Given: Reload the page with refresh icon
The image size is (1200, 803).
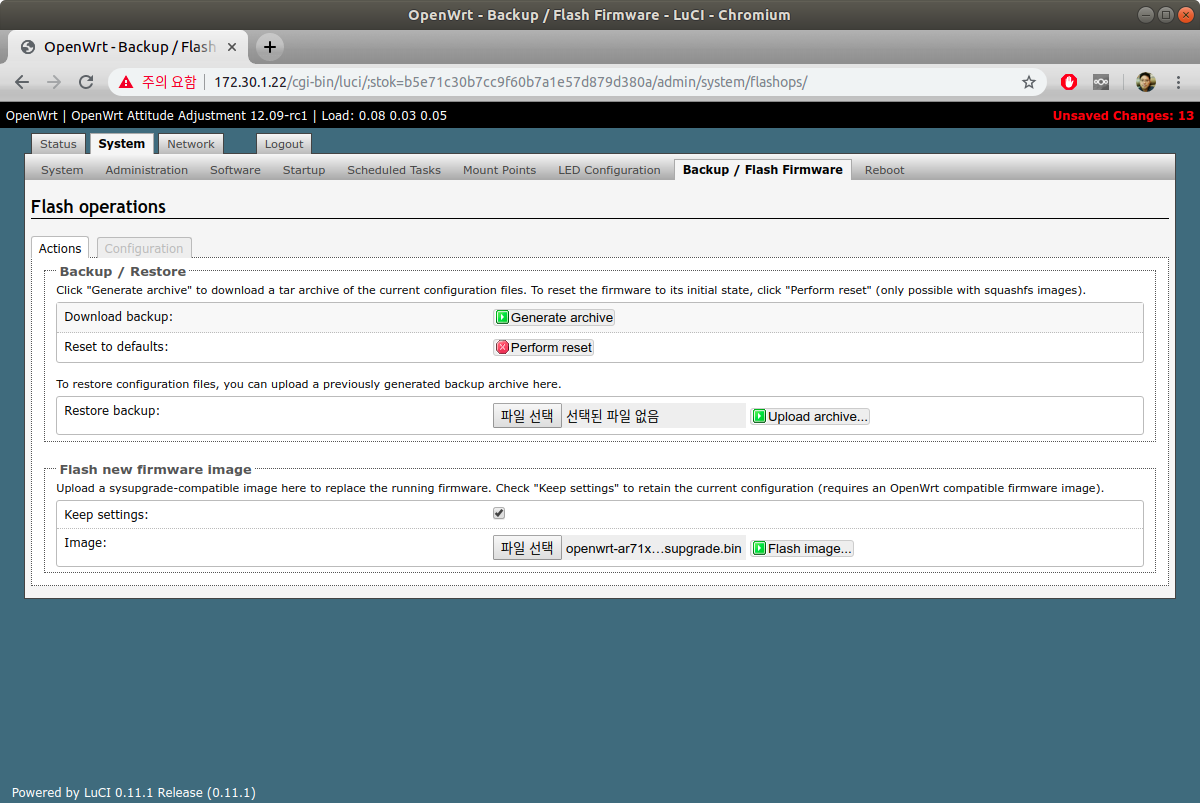Looking at the screenshot, I should click(86, 82).
